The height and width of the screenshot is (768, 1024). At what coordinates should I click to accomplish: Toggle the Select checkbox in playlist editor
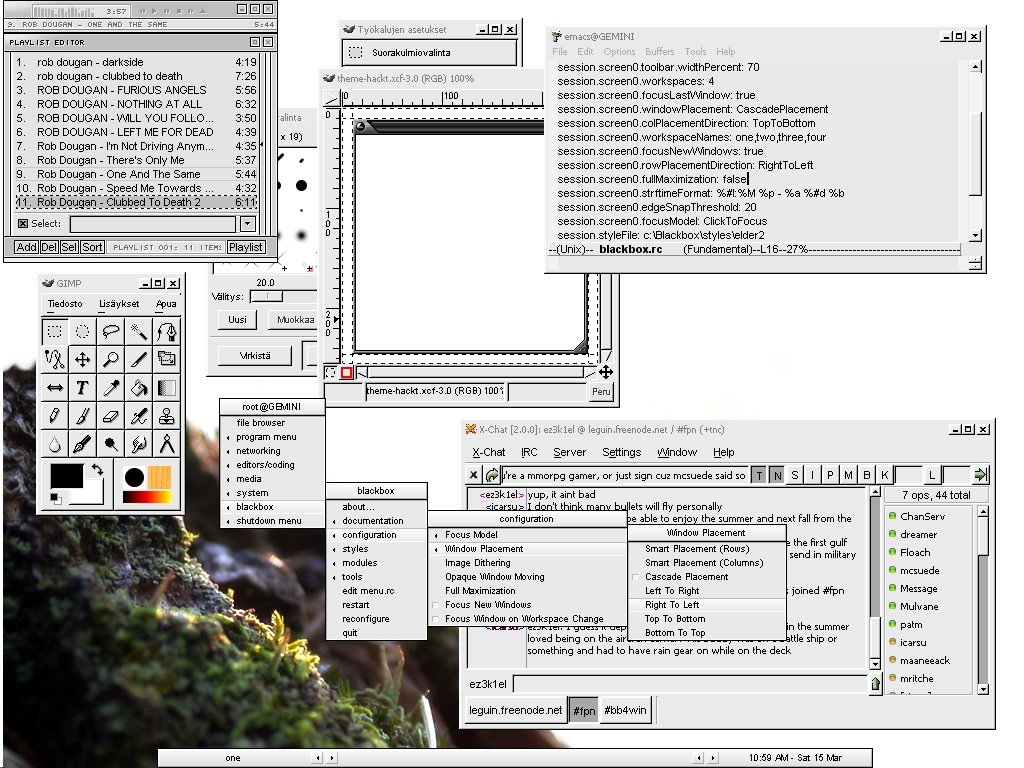[24, 223]
